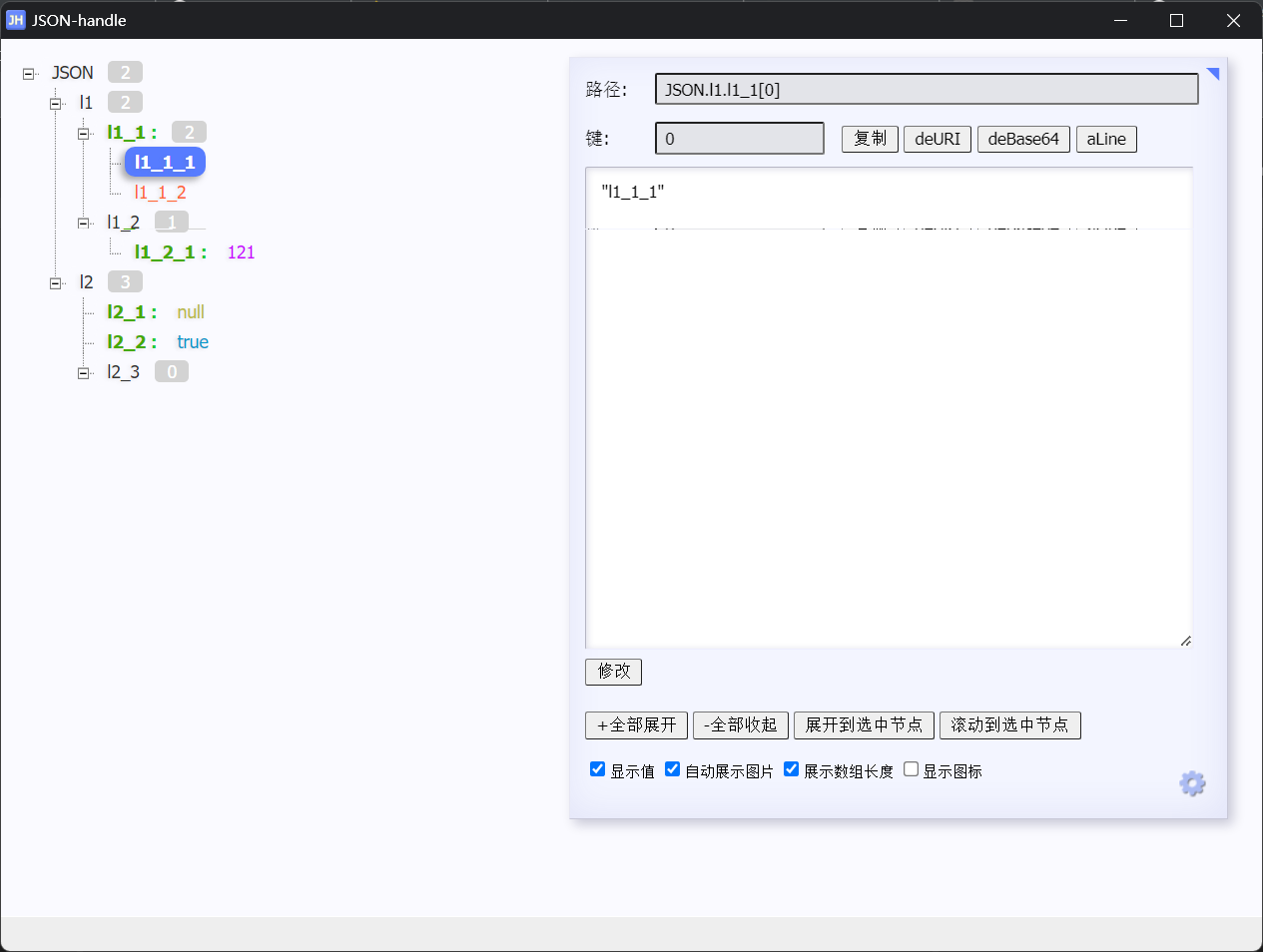Screen dimensions: 1263x952
Task: Enable the 显示图标 checkbox
Action: point(911,769)
